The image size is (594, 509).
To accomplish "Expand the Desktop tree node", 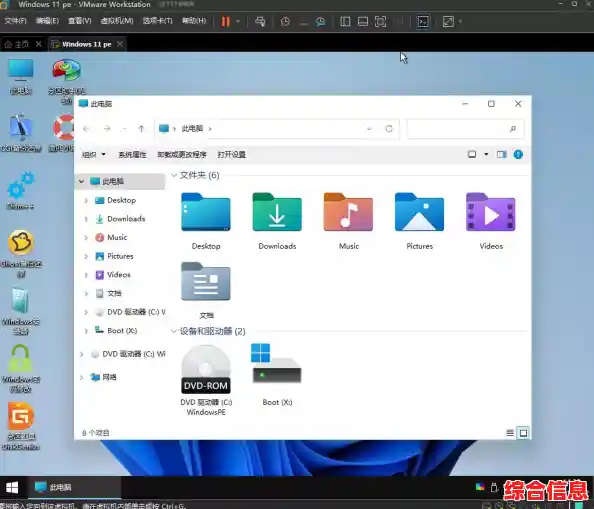I will coord(86,200).
